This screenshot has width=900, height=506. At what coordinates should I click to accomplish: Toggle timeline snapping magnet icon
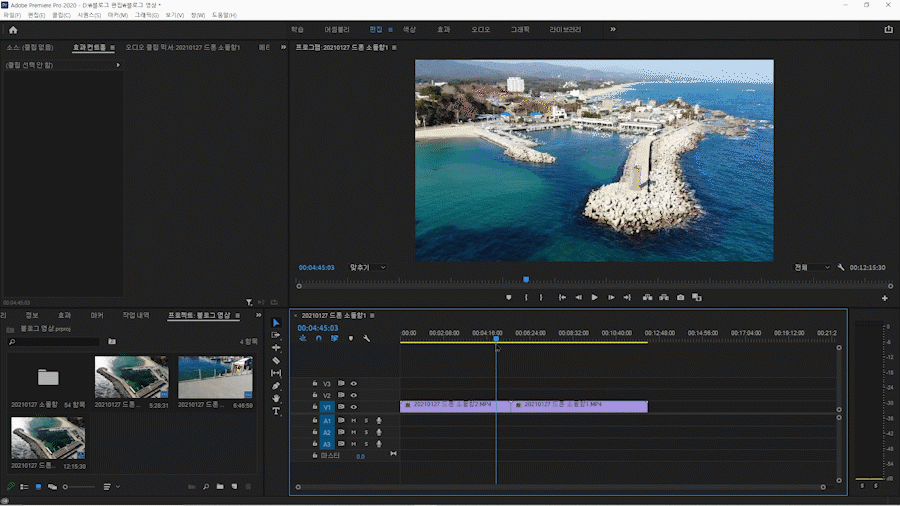[319, 338]
